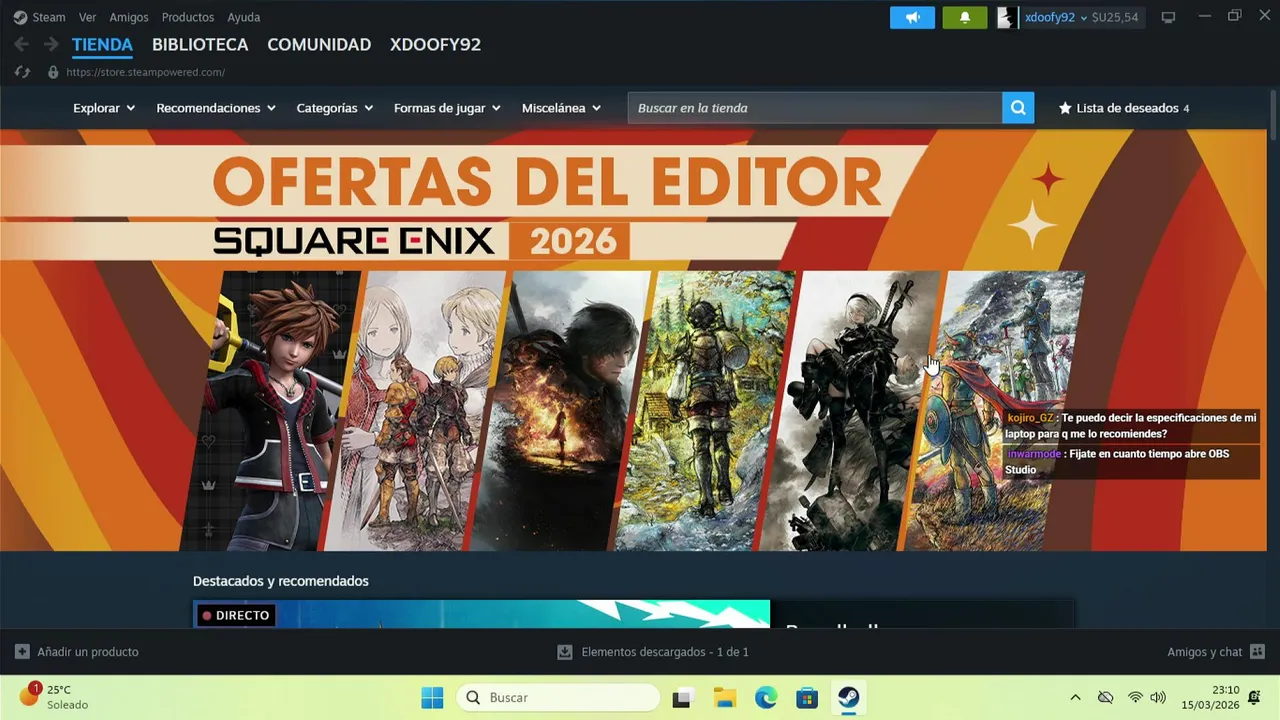Open the Final Fantasy XVI fire artwork

[x=560, y=410]
